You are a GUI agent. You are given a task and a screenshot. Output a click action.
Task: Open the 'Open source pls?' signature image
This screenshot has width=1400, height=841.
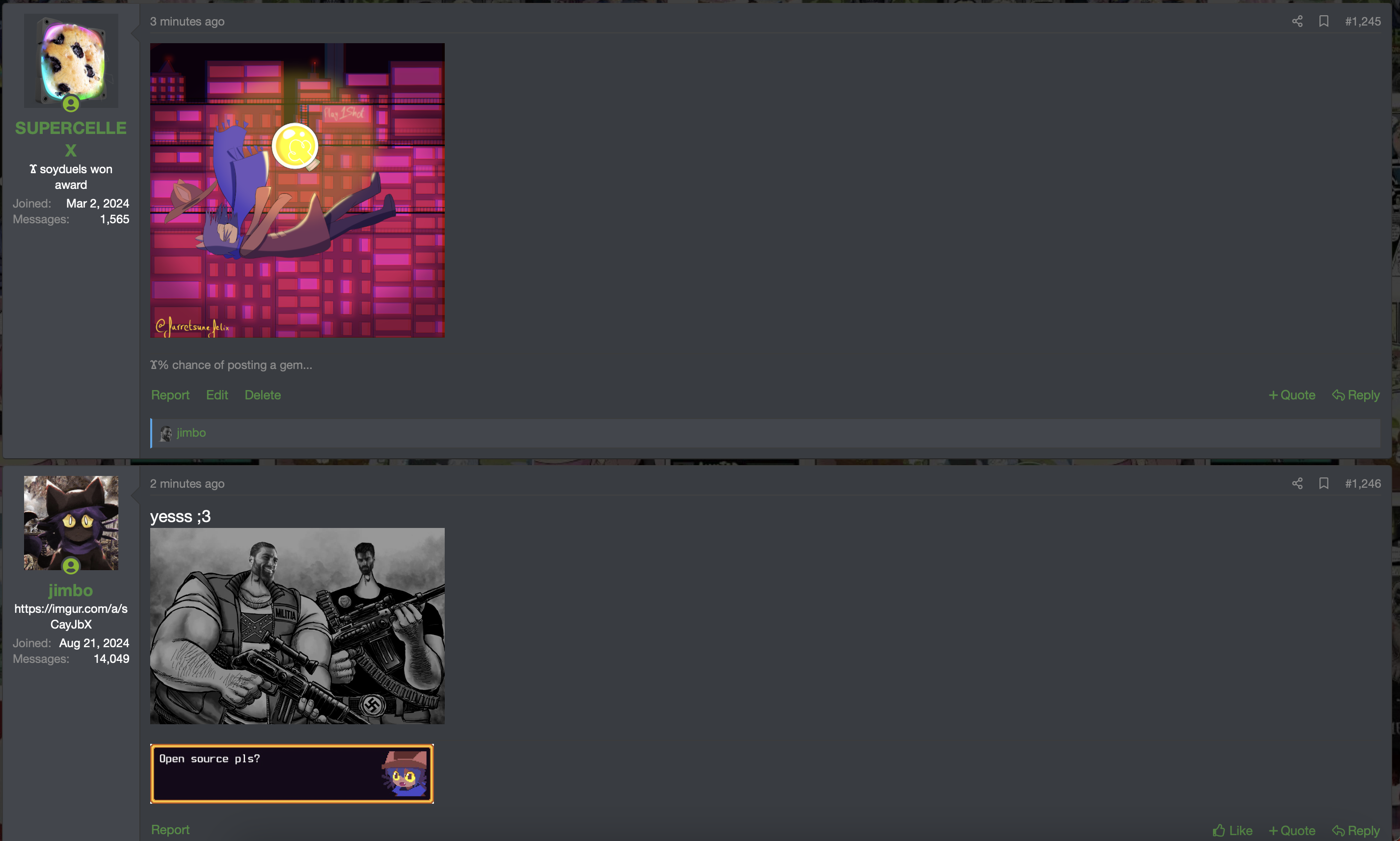292,774
